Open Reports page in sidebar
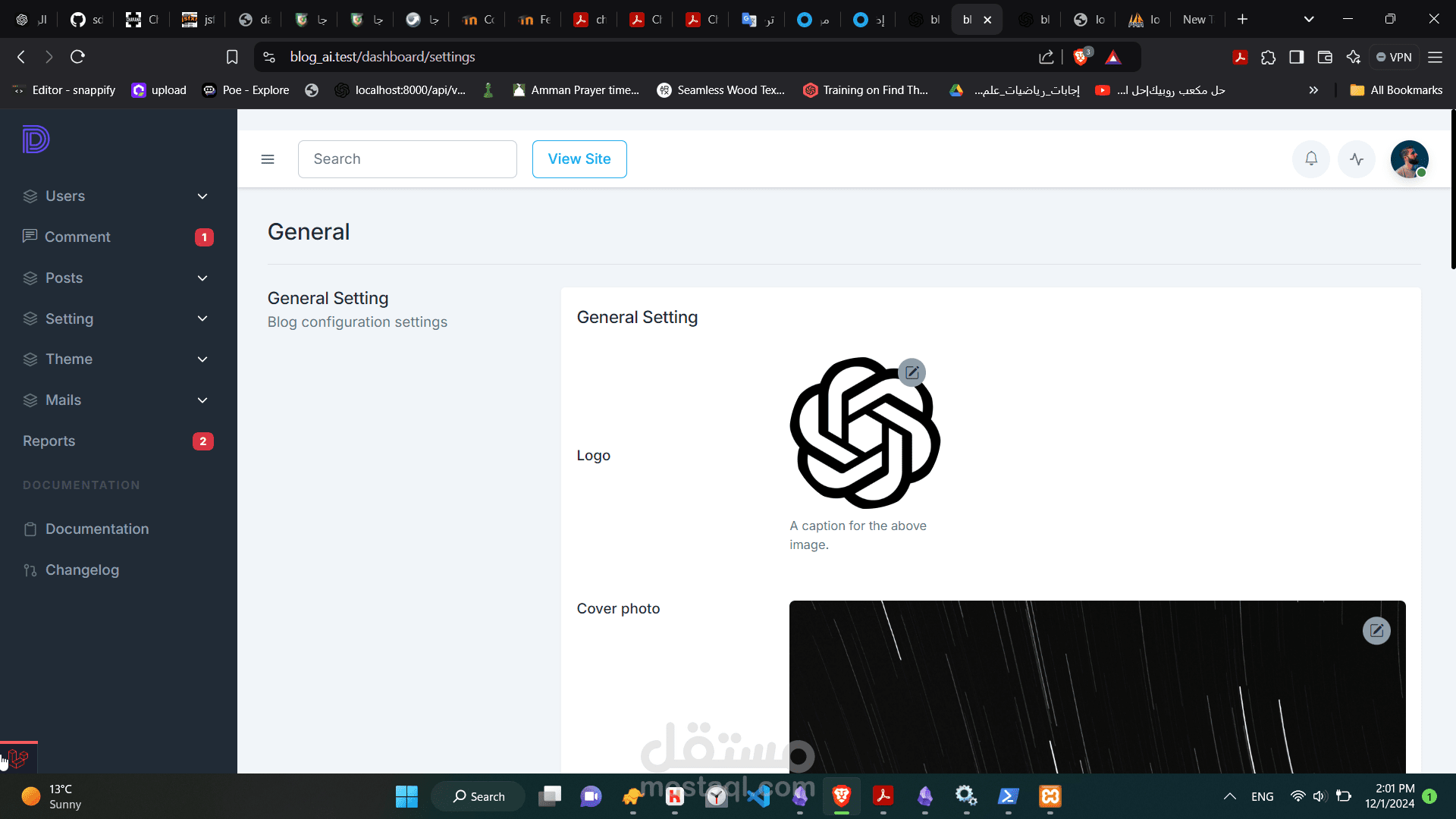The width and height of the screenshot is (1456, 819). [x=49, y=441]
